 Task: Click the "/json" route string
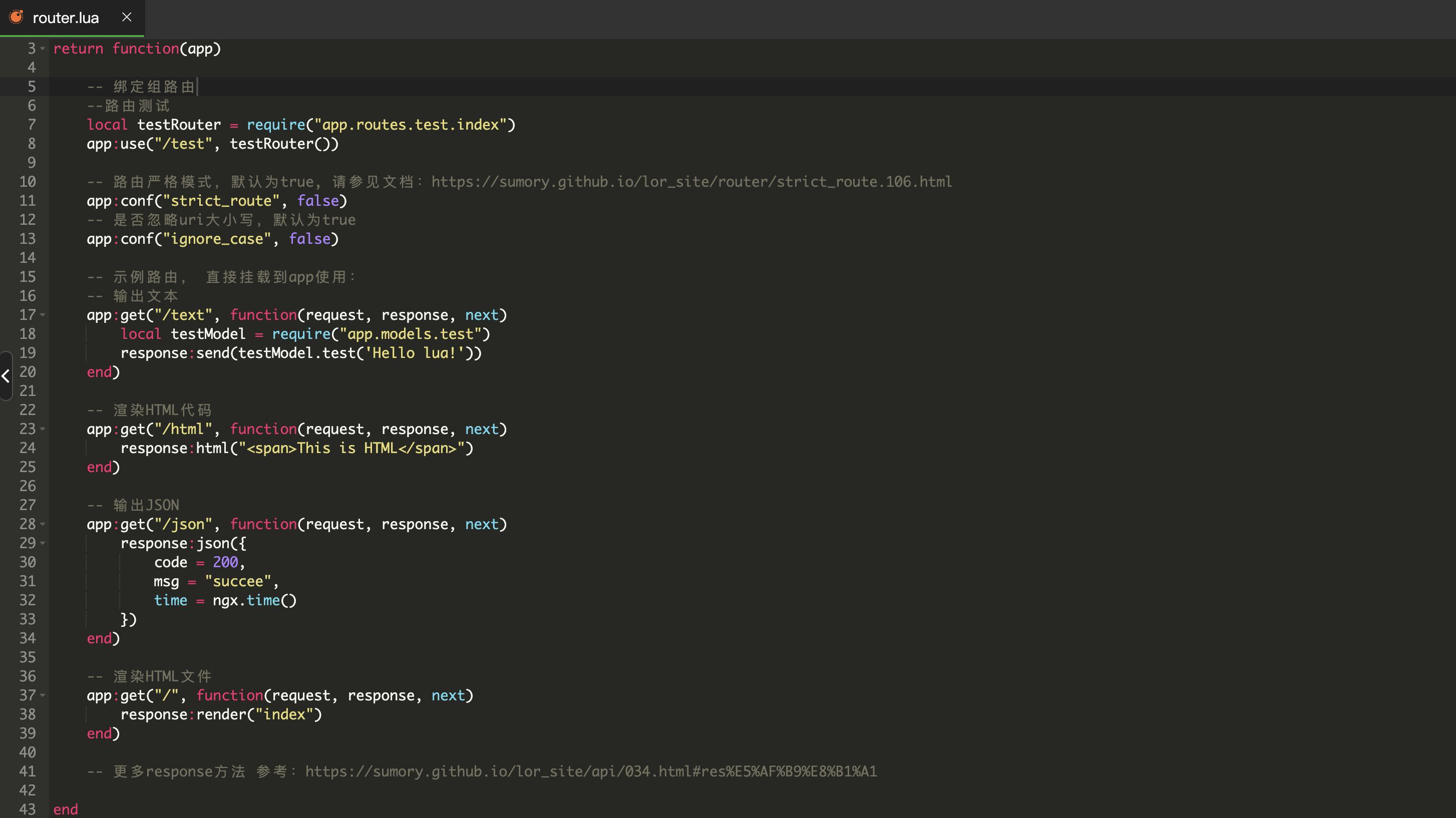[x=183, y=524]
